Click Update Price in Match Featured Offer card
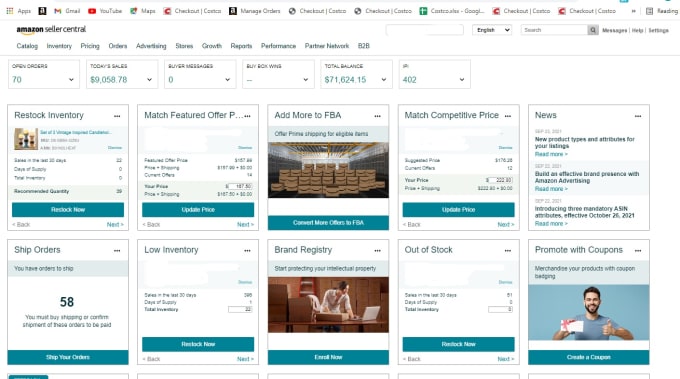680x379 pixels. pos(198,210)
